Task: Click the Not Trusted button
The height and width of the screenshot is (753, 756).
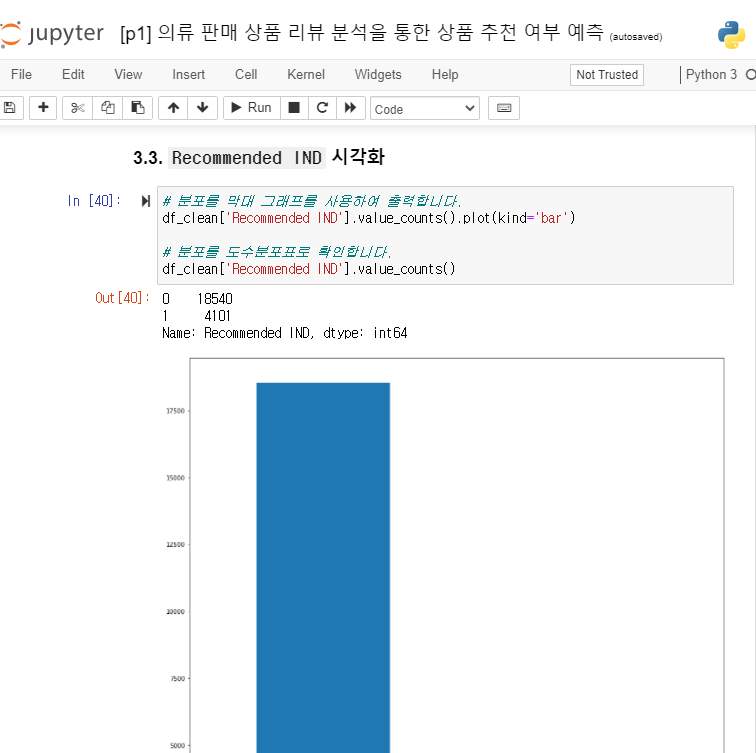Action: 607,75
